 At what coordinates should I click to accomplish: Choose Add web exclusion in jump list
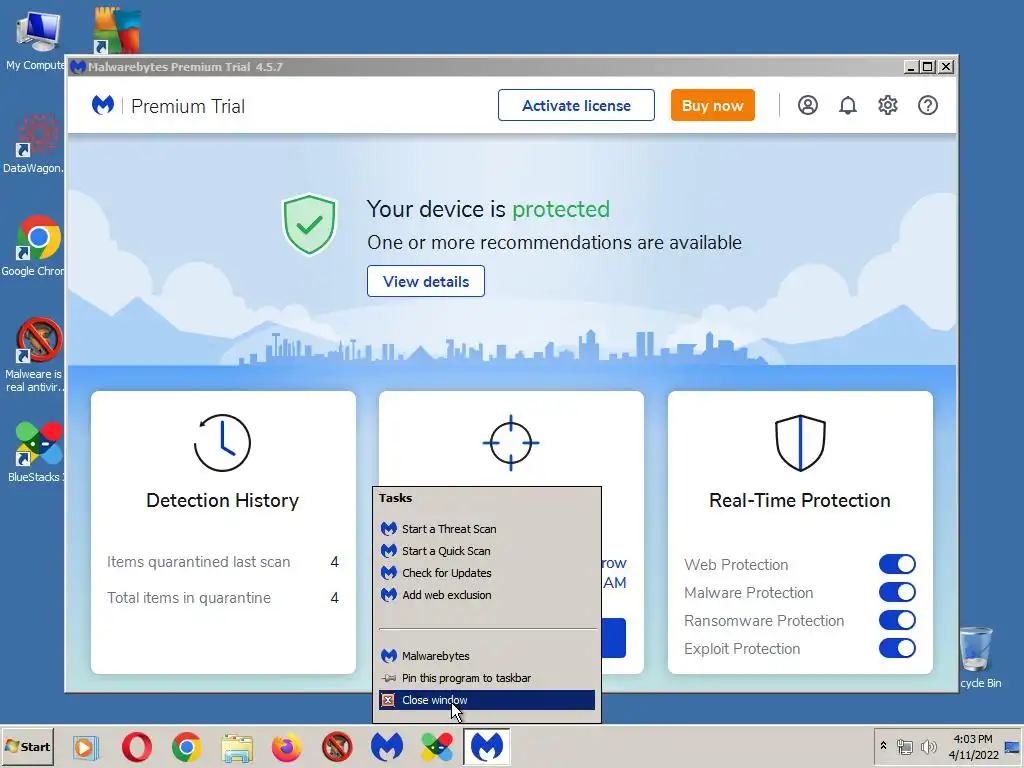click(487, 595)
